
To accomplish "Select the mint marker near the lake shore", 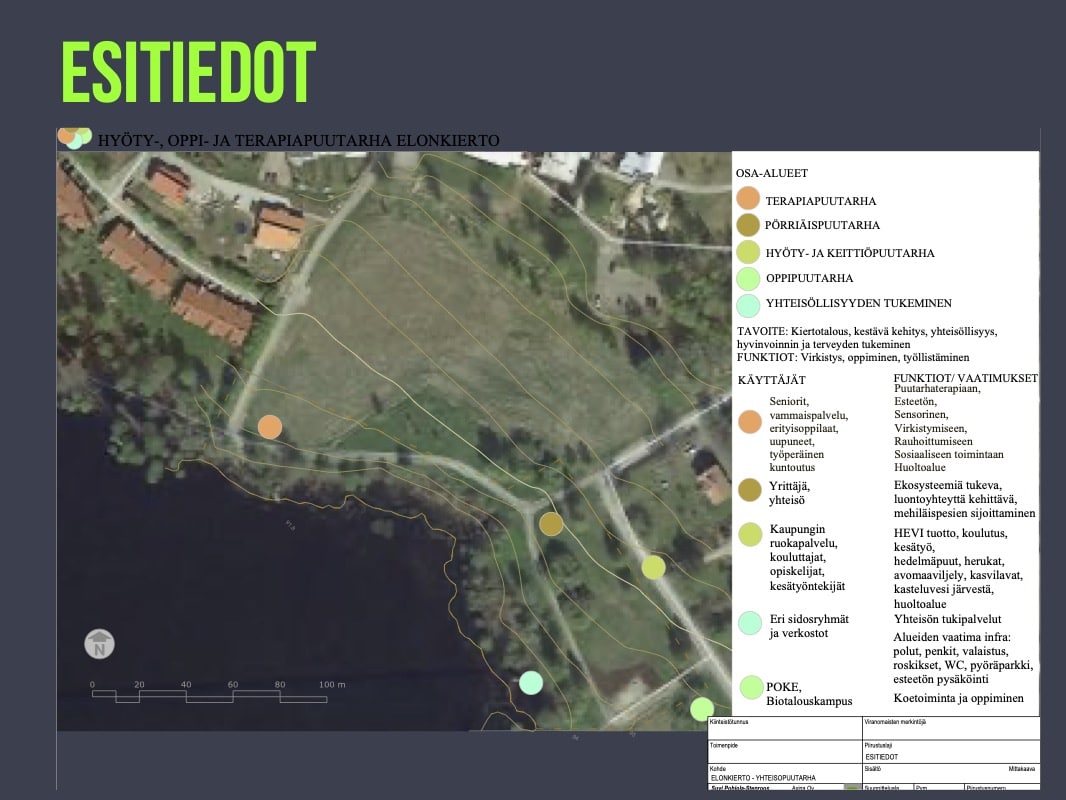I will [x=531, y=682].
